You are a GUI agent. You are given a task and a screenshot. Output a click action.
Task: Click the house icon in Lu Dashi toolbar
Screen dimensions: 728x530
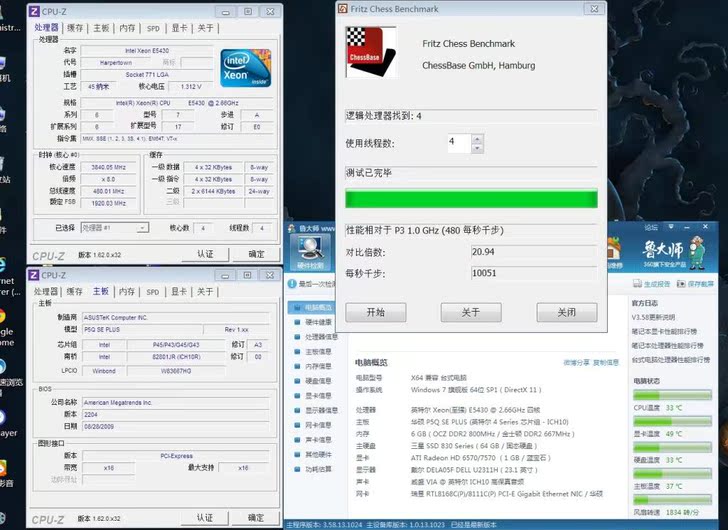614,251
